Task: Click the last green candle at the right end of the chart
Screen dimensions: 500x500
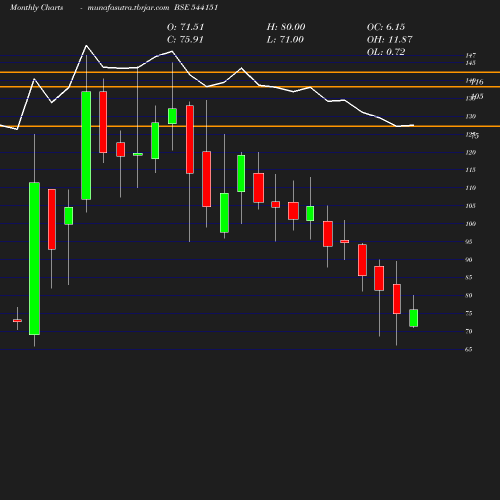Action: (414, 318)
